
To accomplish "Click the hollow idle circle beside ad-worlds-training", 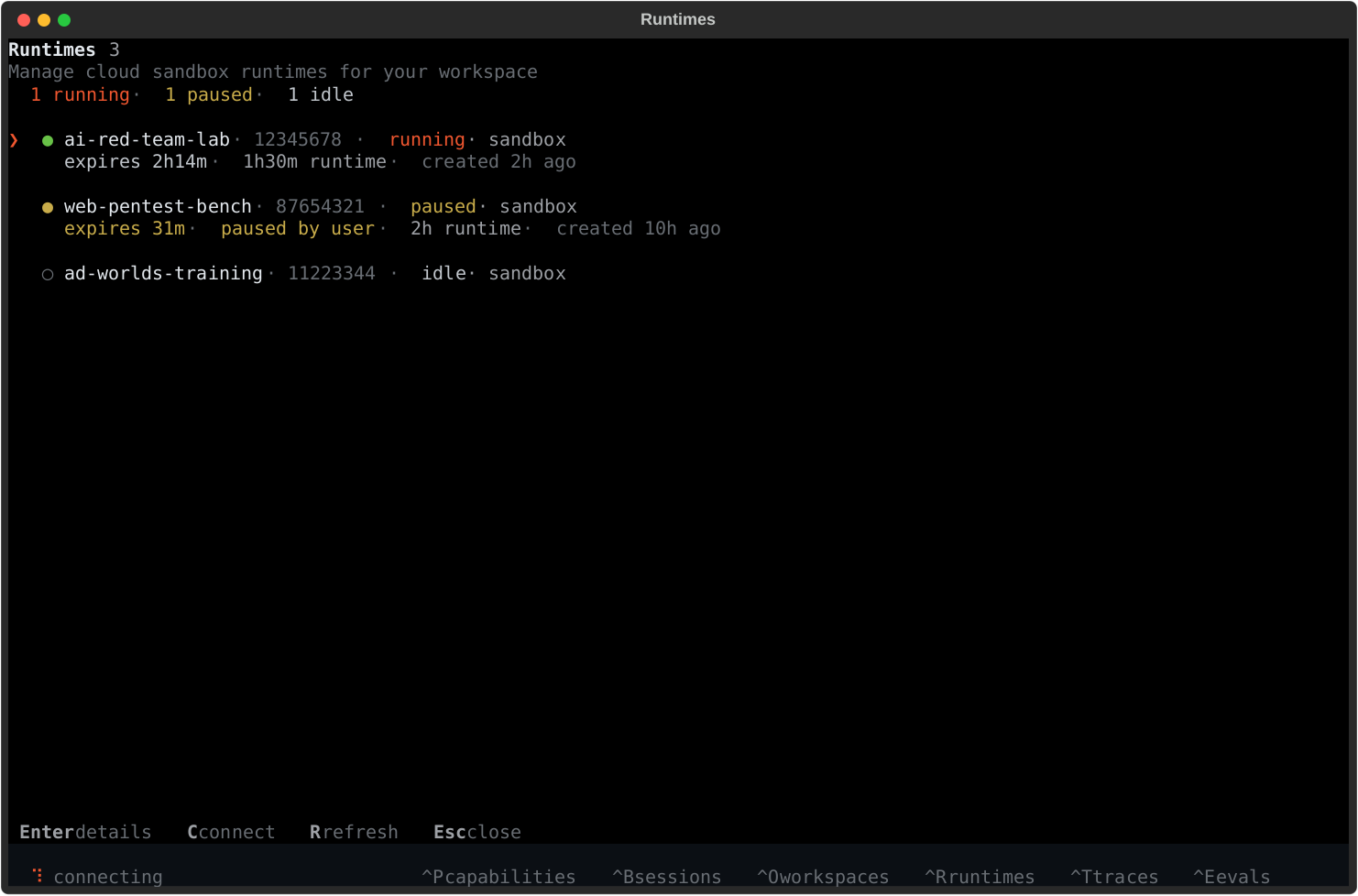I will (x=47, y=273).
